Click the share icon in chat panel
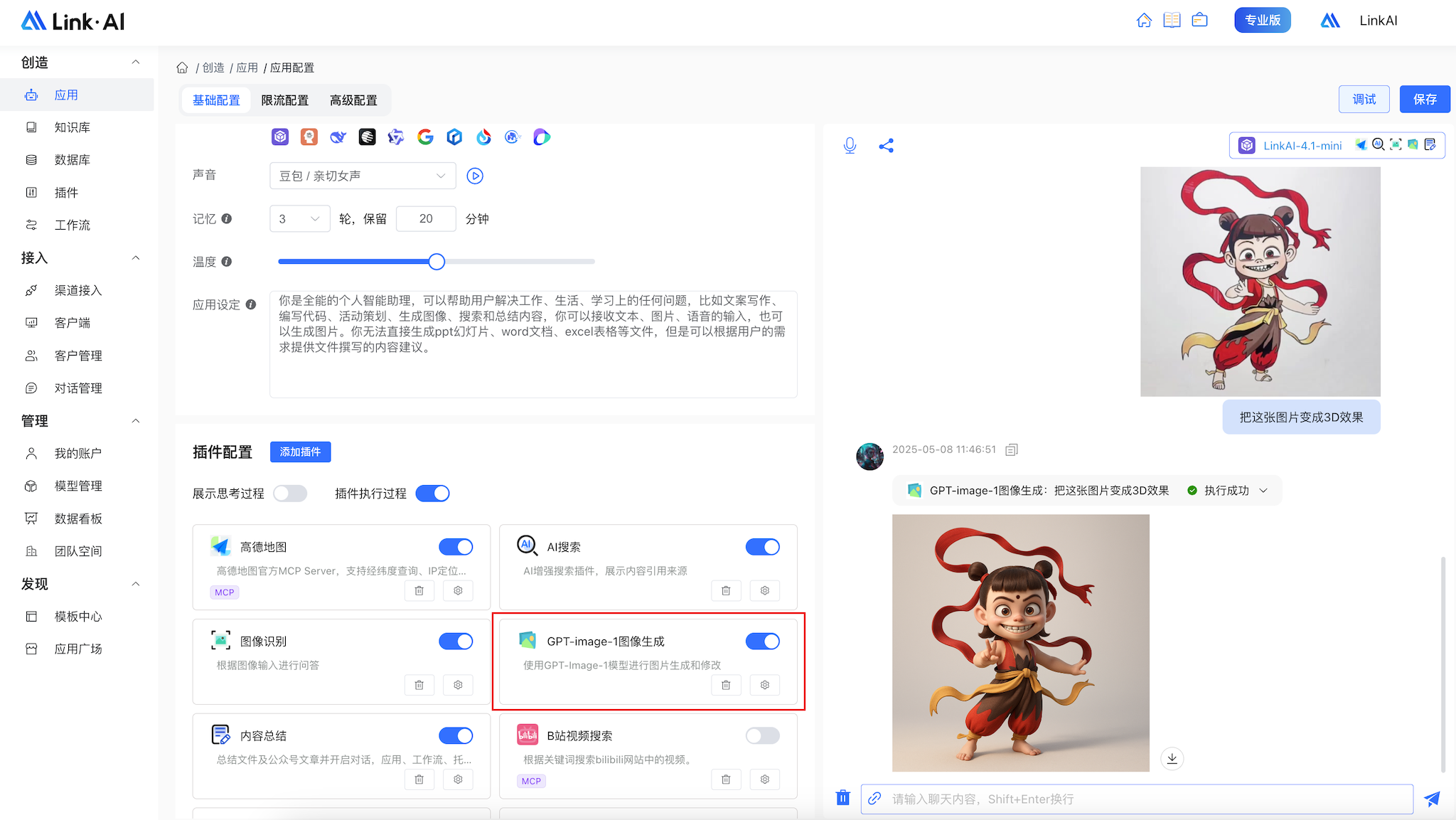 886,146
